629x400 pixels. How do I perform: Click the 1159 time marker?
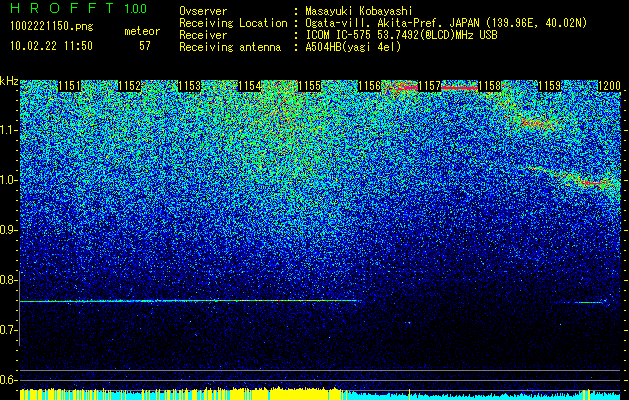549,86
